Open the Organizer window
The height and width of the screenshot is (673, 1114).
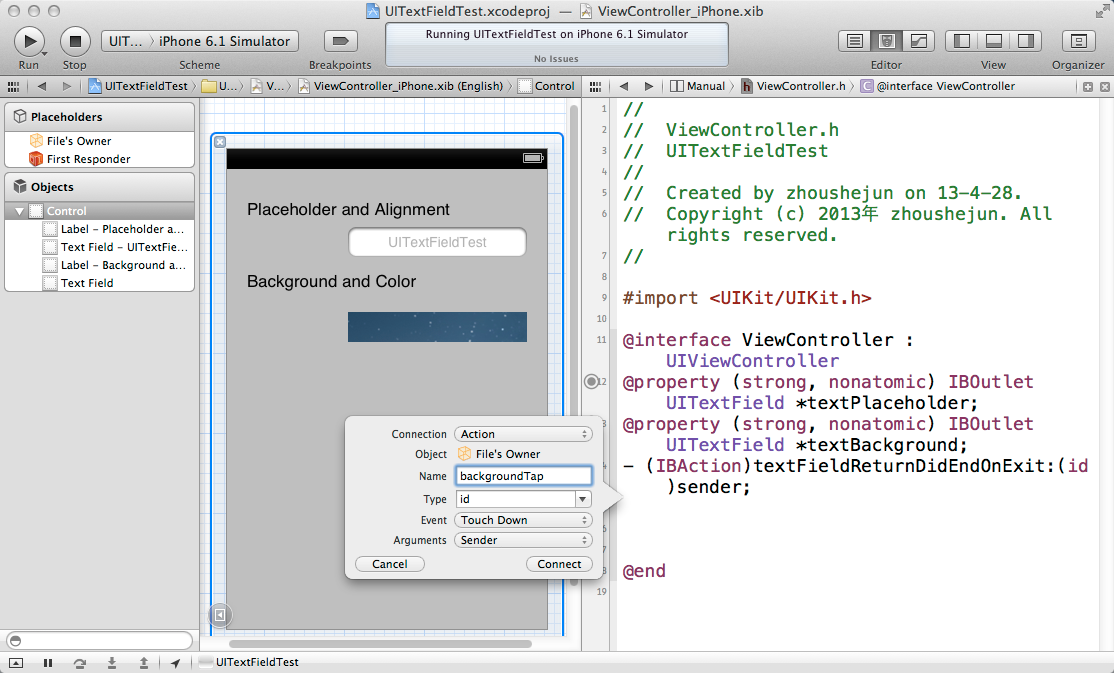pos(1078,41)
